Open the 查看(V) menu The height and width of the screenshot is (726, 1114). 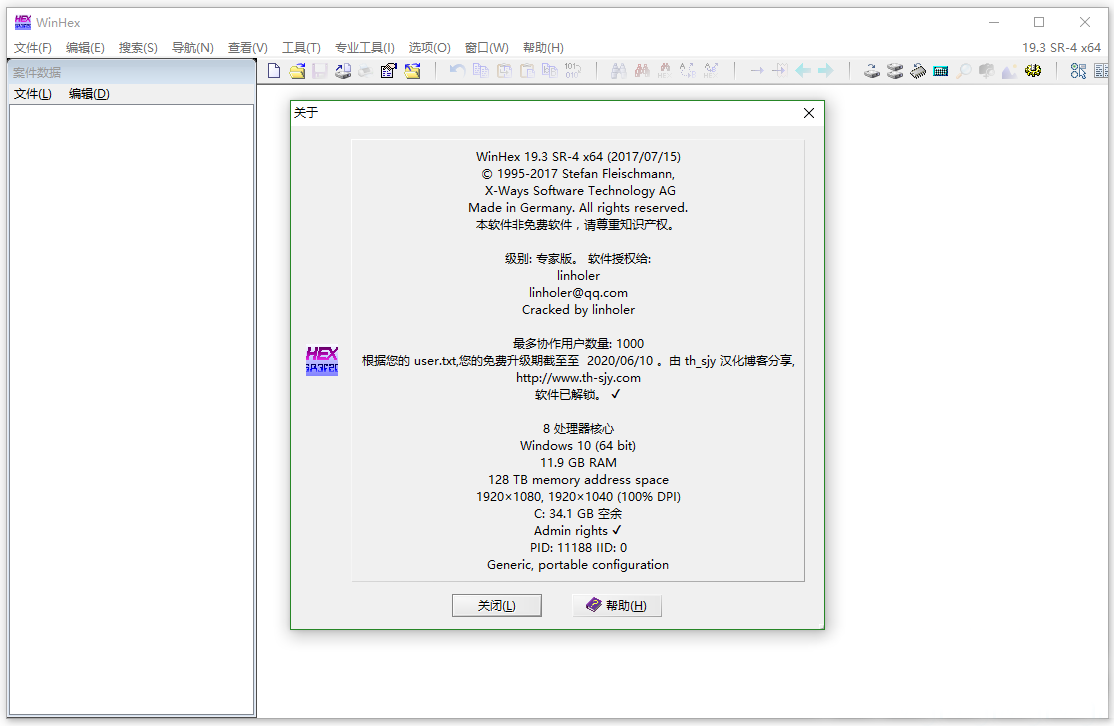point(247,48)
